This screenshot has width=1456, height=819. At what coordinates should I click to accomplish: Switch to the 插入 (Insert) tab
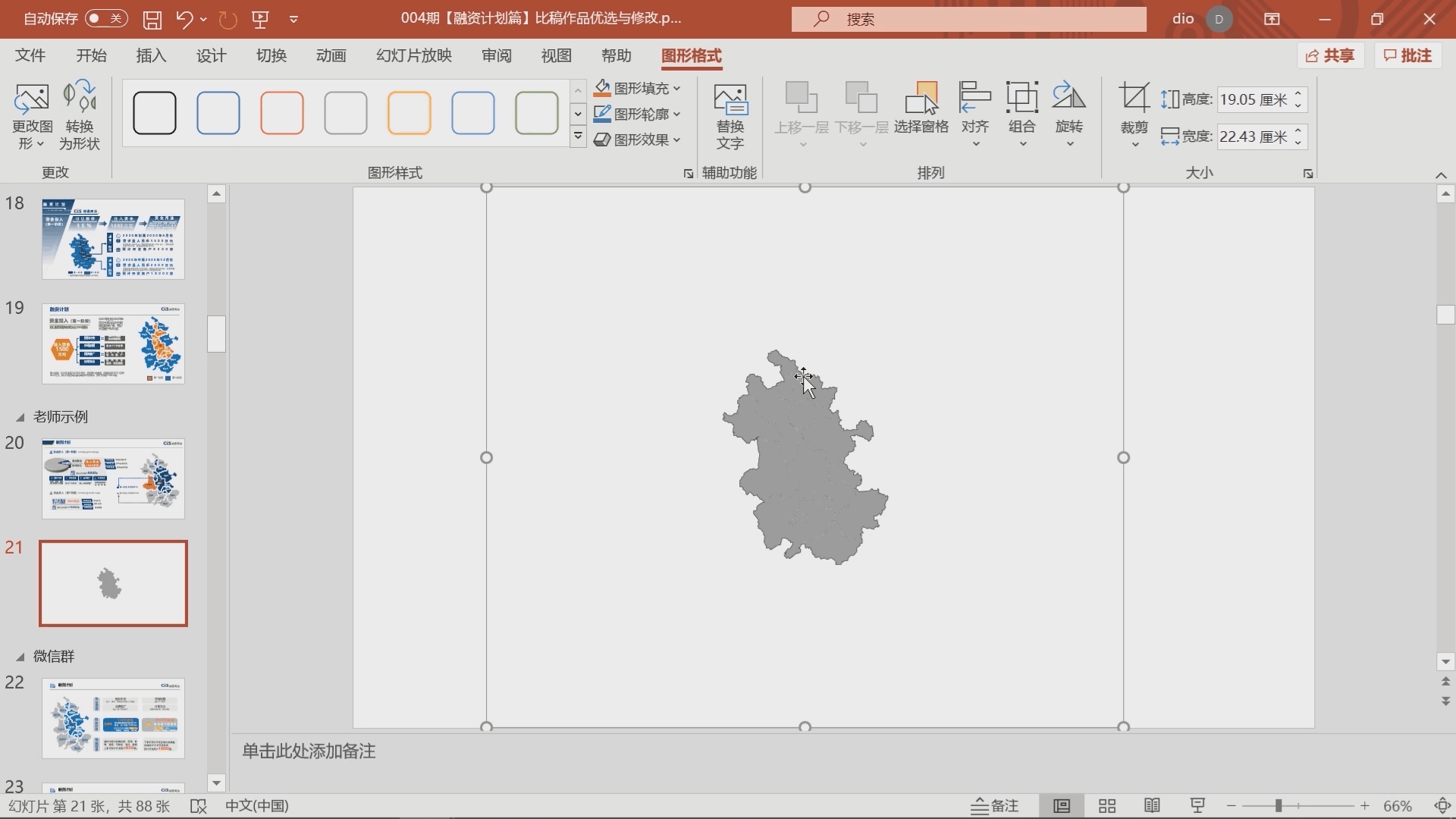[x=151, y=56]
